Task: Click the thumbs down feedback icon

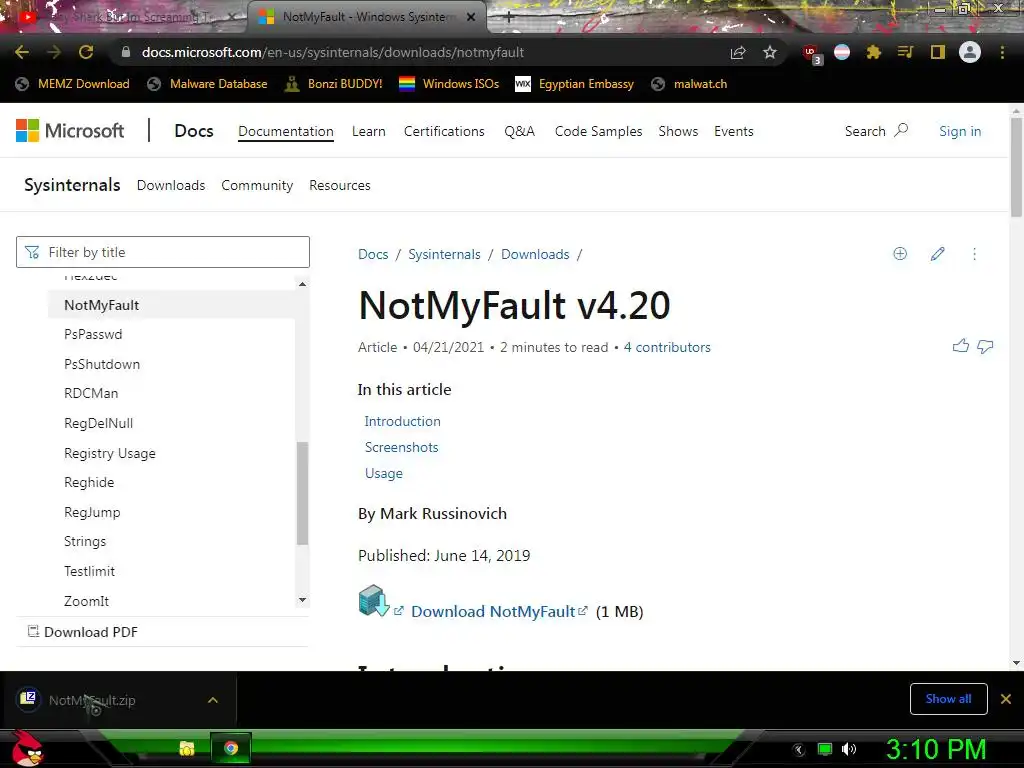Action: point(985,346)
